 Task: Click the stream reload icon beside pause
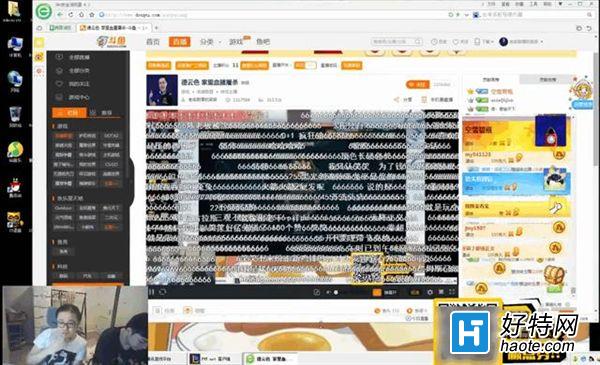pos(162,292)
